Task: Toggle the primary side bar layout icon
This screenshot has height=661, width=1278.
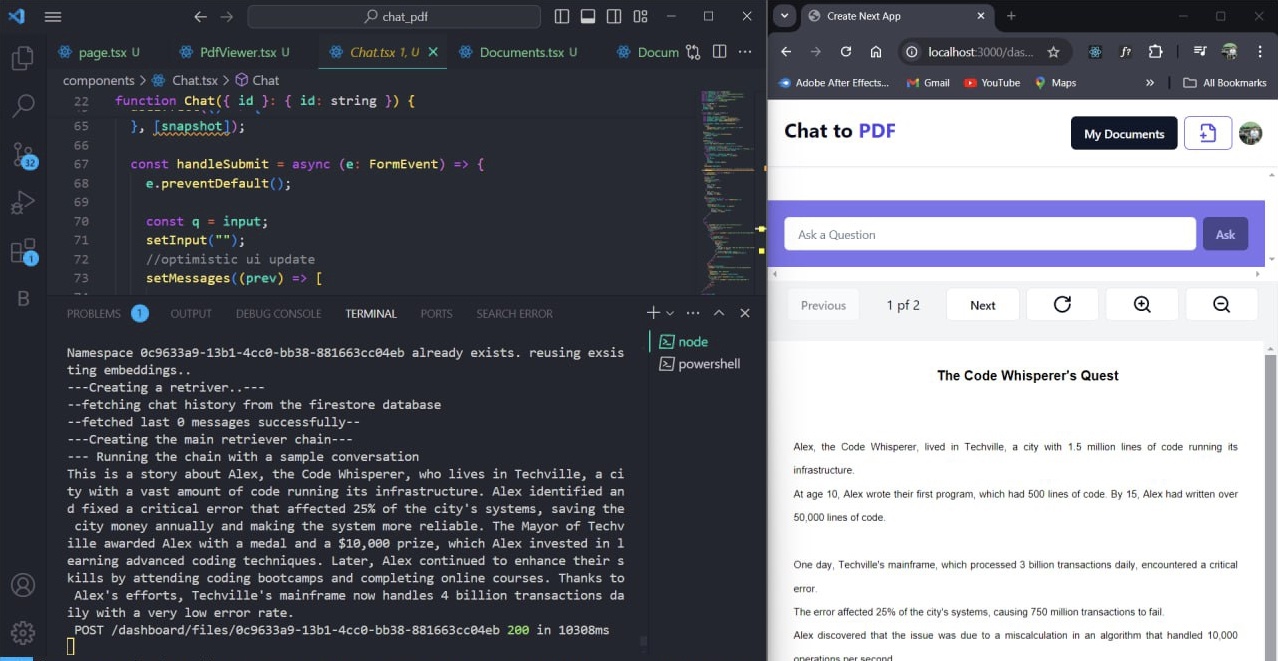Action: (x=562, y=16)
